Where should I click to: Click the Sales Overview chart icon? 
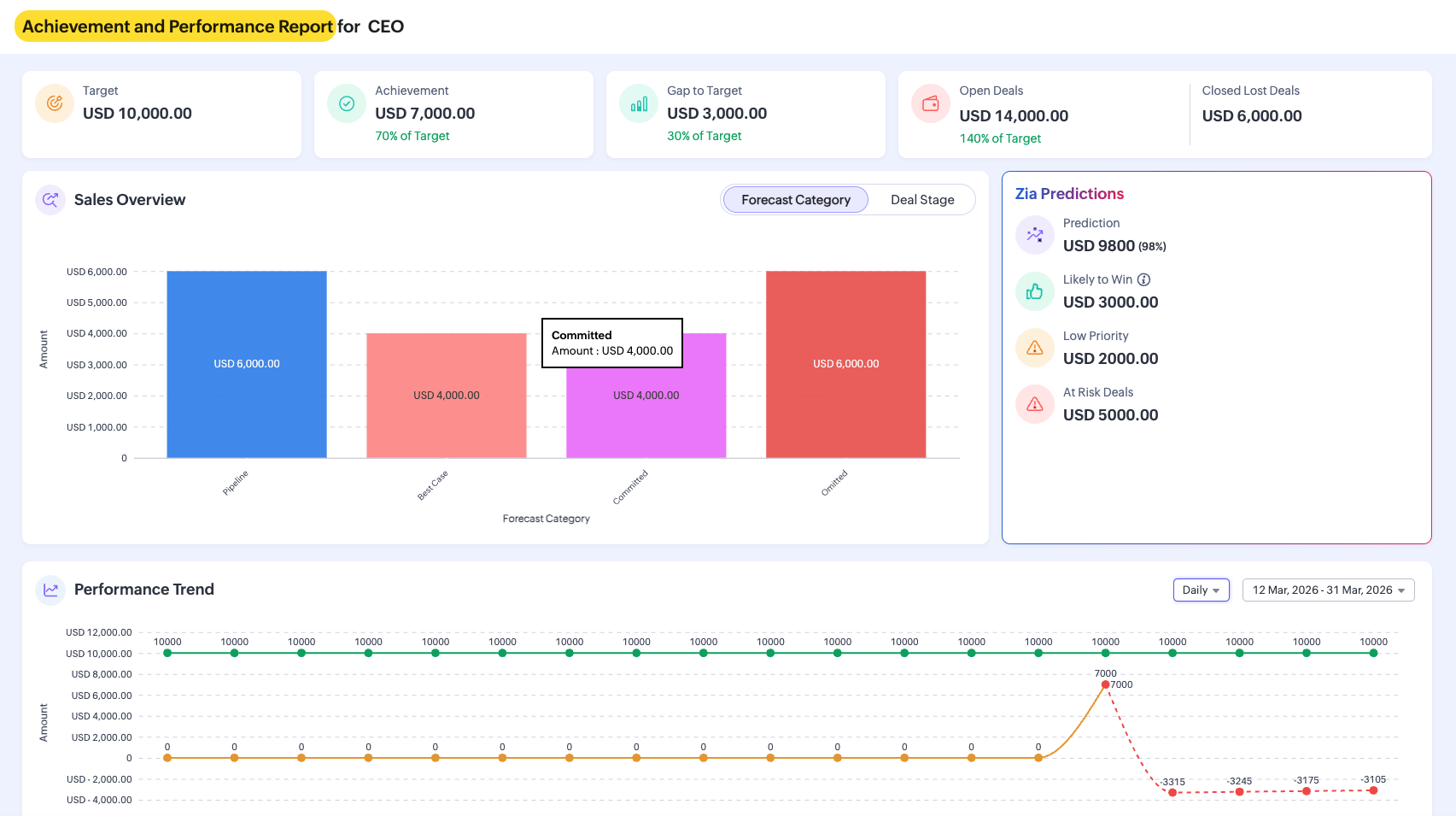tap(50, 200)
